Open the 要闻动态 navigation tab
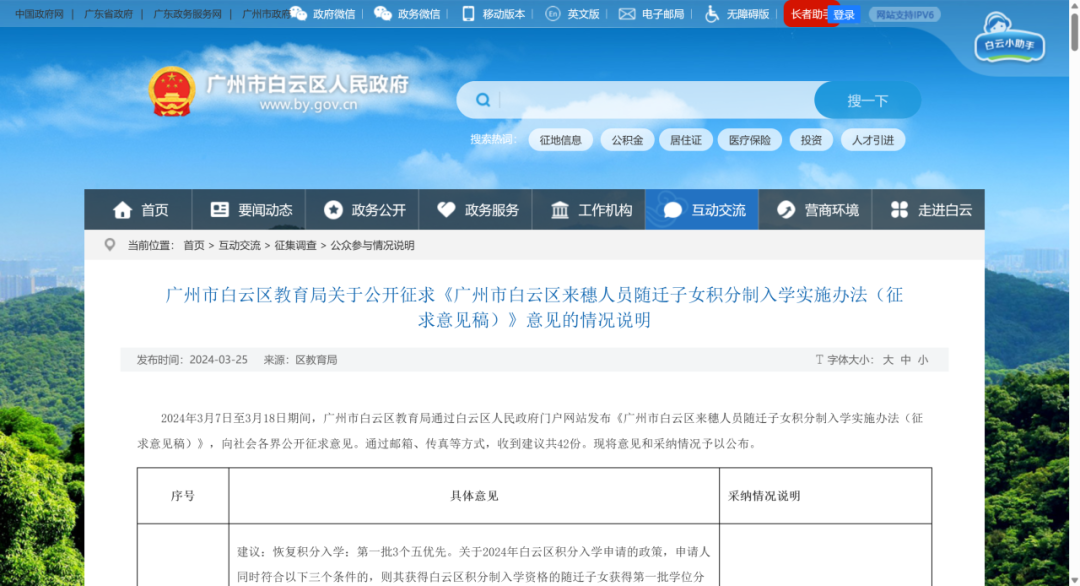 click(249, 209)
